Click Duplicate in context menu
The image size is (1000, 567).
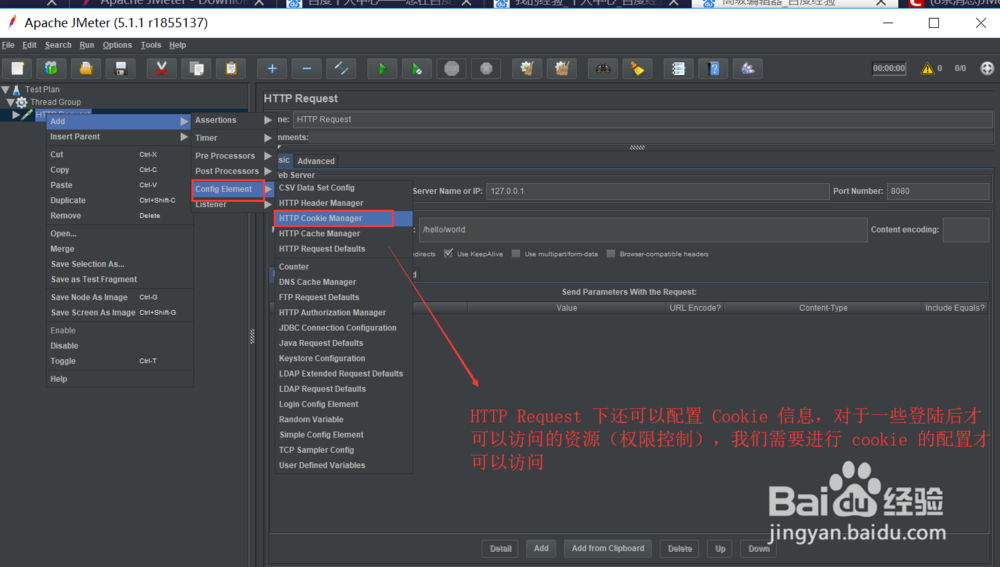(x=119, y=200)
